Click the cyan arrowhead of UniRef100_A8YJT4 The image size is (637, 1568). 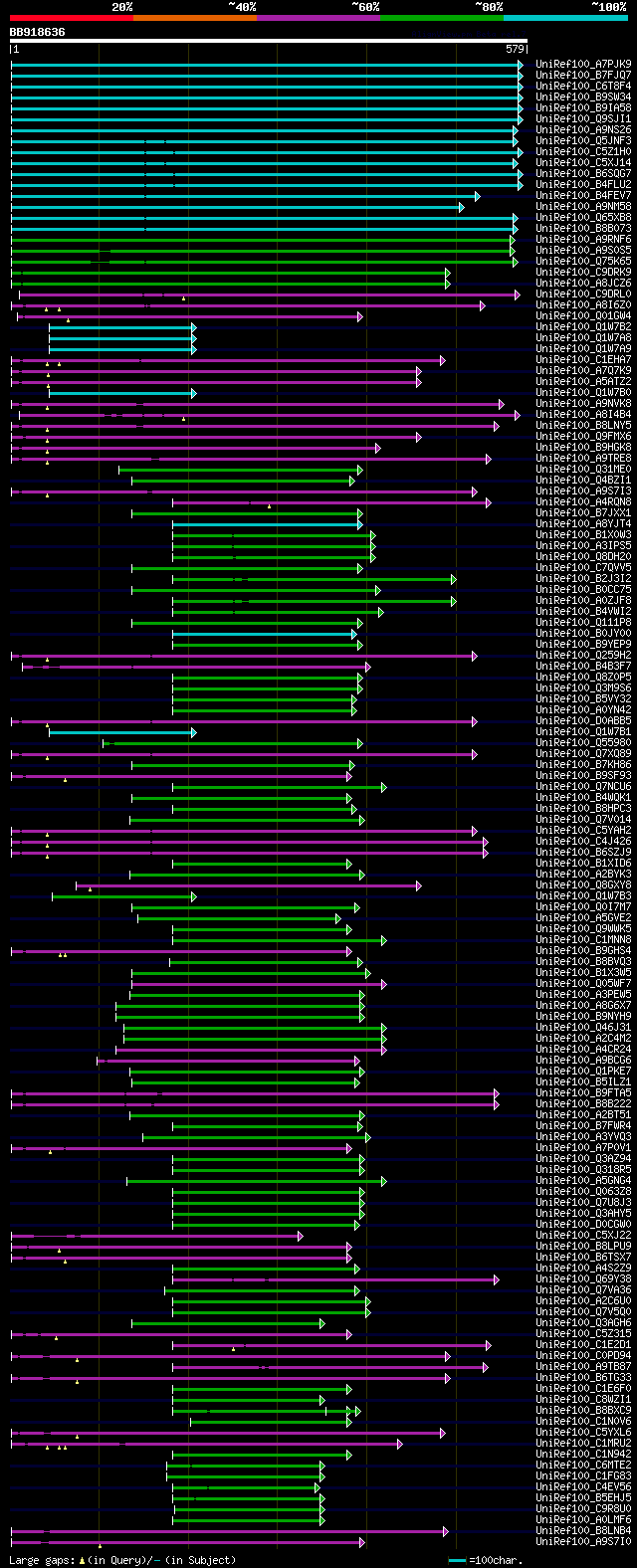(x=359, y=523)
